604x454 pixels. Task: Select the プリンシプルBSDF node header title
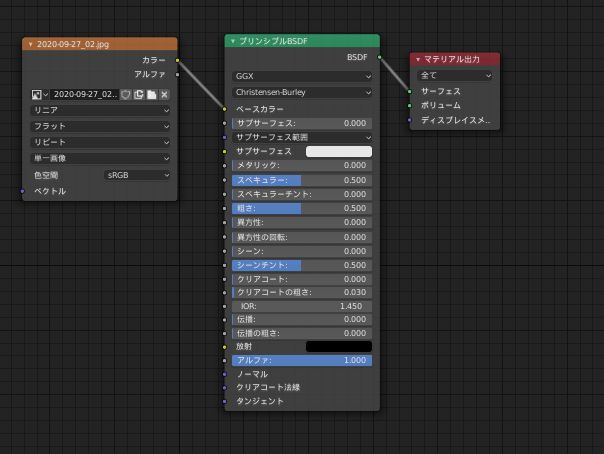tap(273, 41)
